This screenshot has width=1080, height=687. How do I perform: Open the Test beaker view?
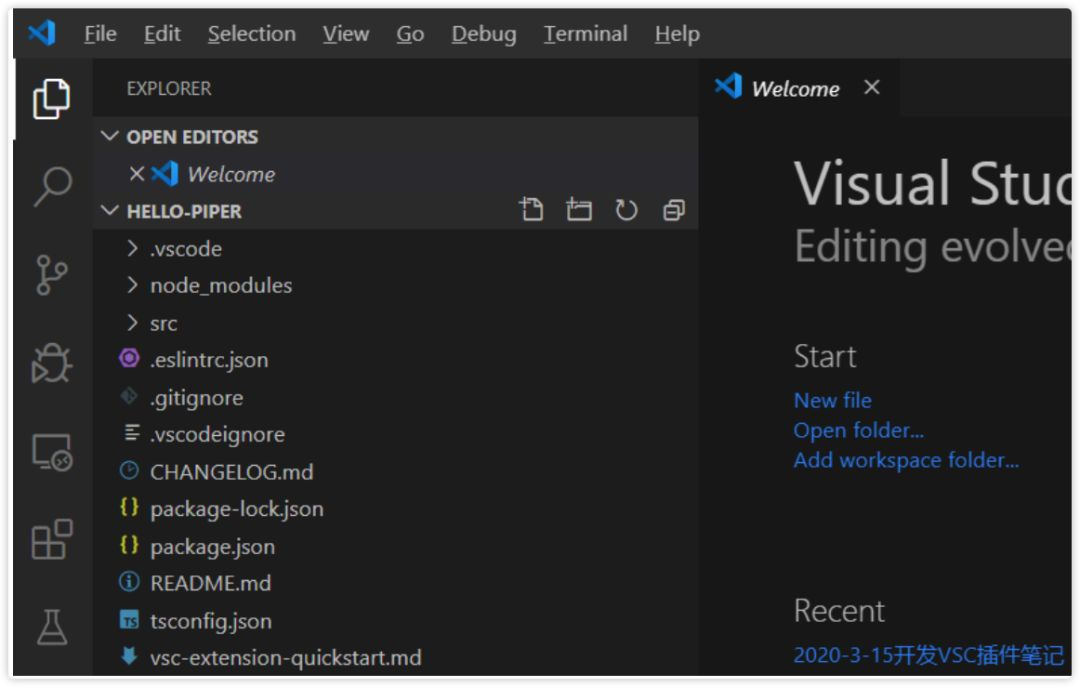click(52, 627)
